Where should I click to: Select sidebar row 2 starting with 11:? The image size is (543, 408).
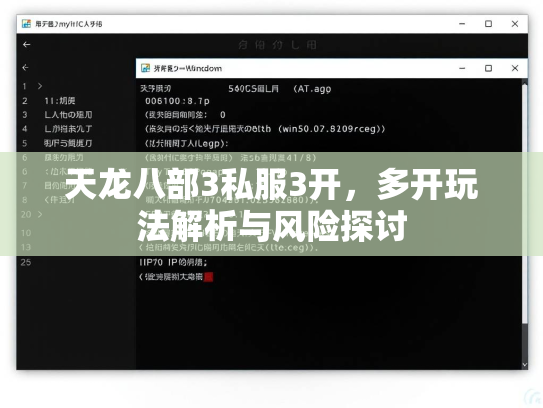(60, 101)
